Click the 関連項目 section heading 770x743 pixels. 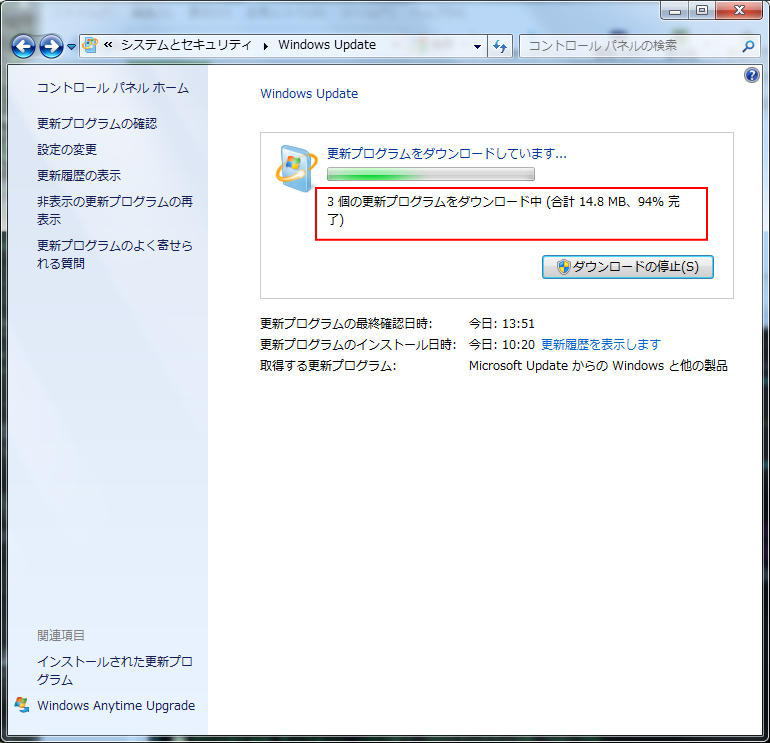61,635
